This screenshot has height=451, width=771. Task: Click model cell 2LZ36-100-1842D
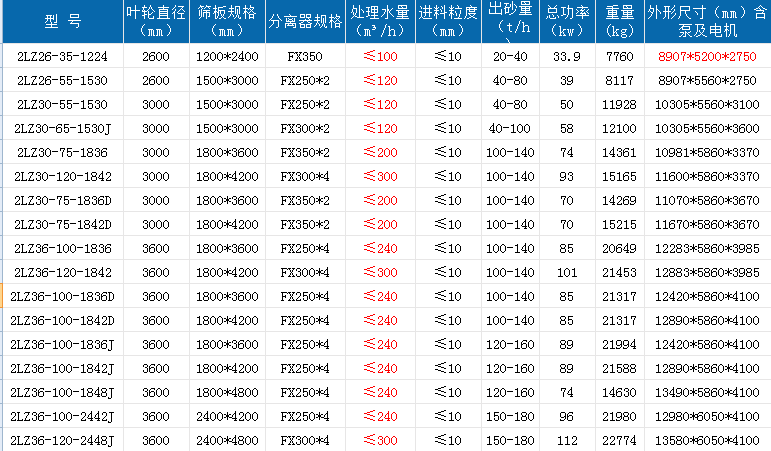click(x=63, y=320)
